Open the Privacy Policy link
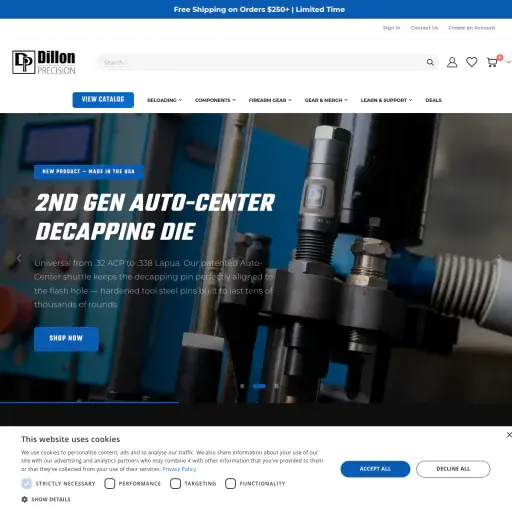 [x=179, y=469]
